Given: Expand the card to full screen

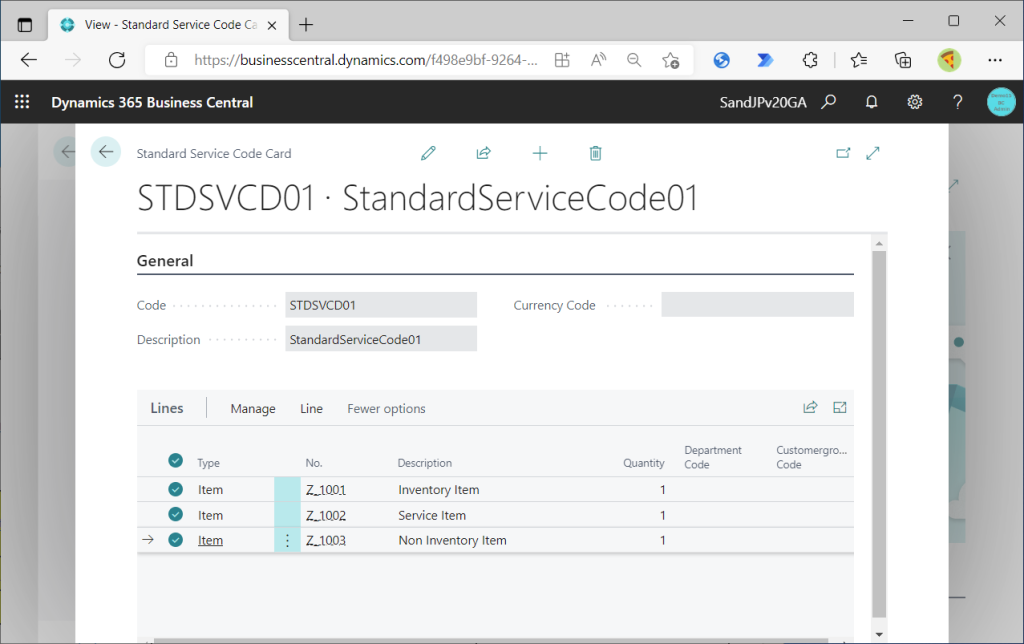Looking at the screenshot, I should click(873, 153).
